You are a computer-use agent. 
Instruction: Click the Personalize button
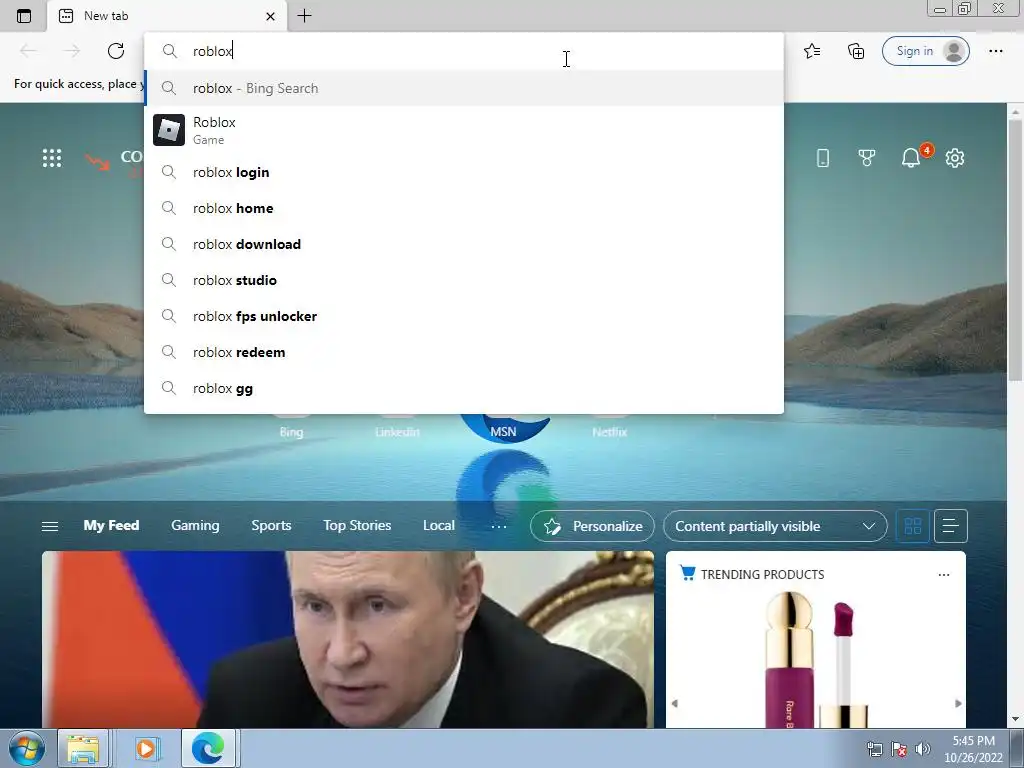(x=592, y=526)
